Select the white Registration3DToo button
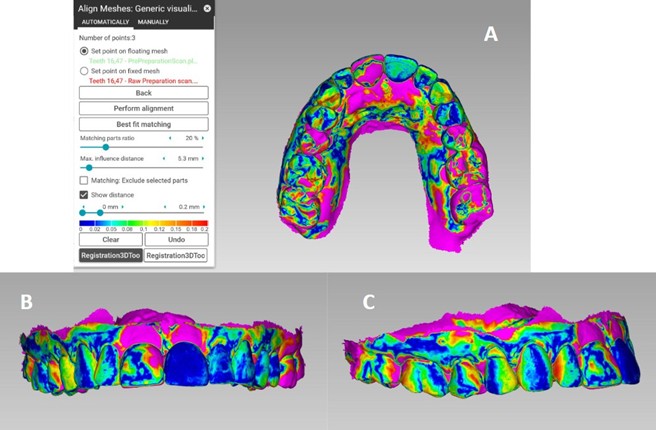 pos(176,256)
